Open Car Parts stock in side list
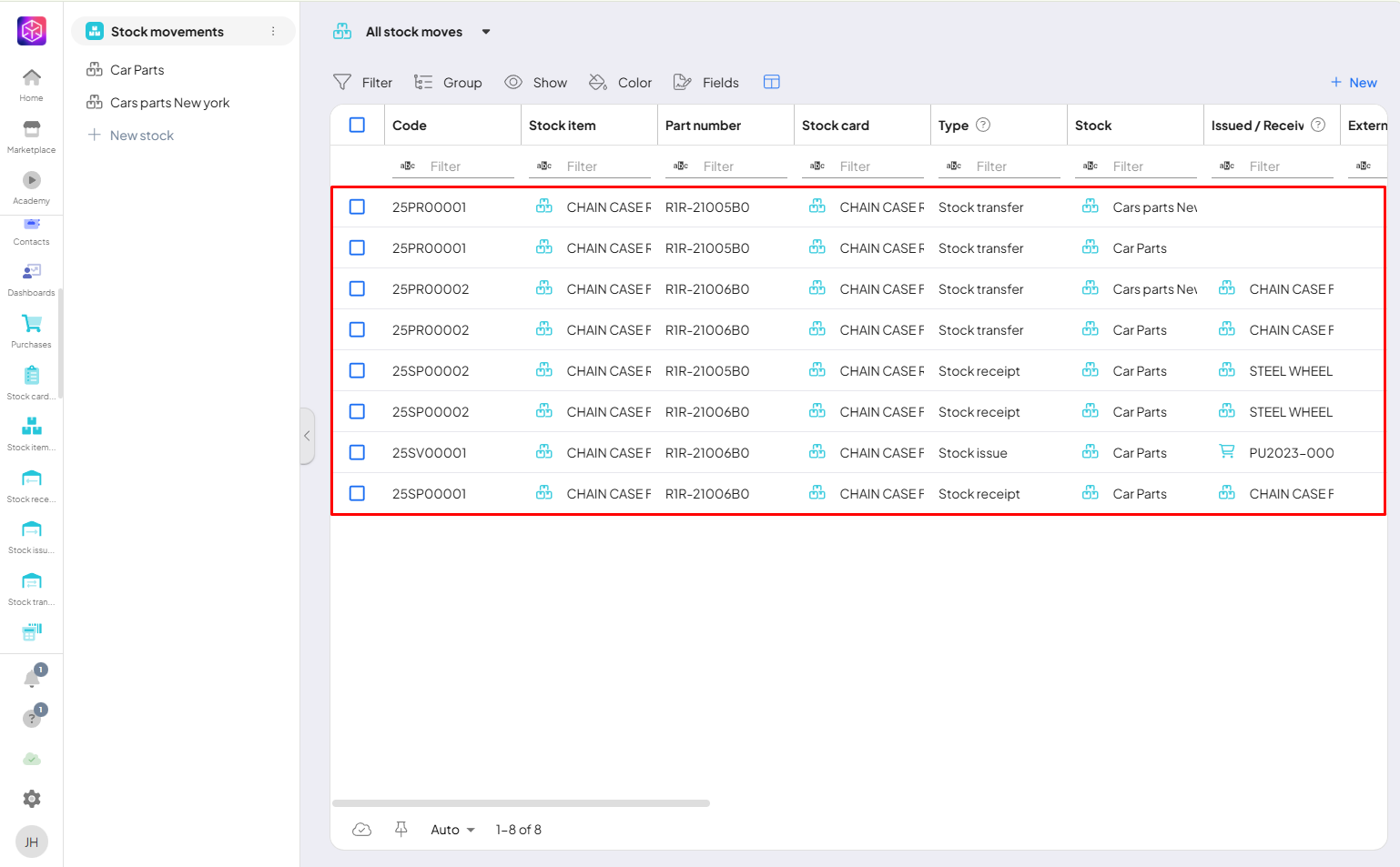 137,70
